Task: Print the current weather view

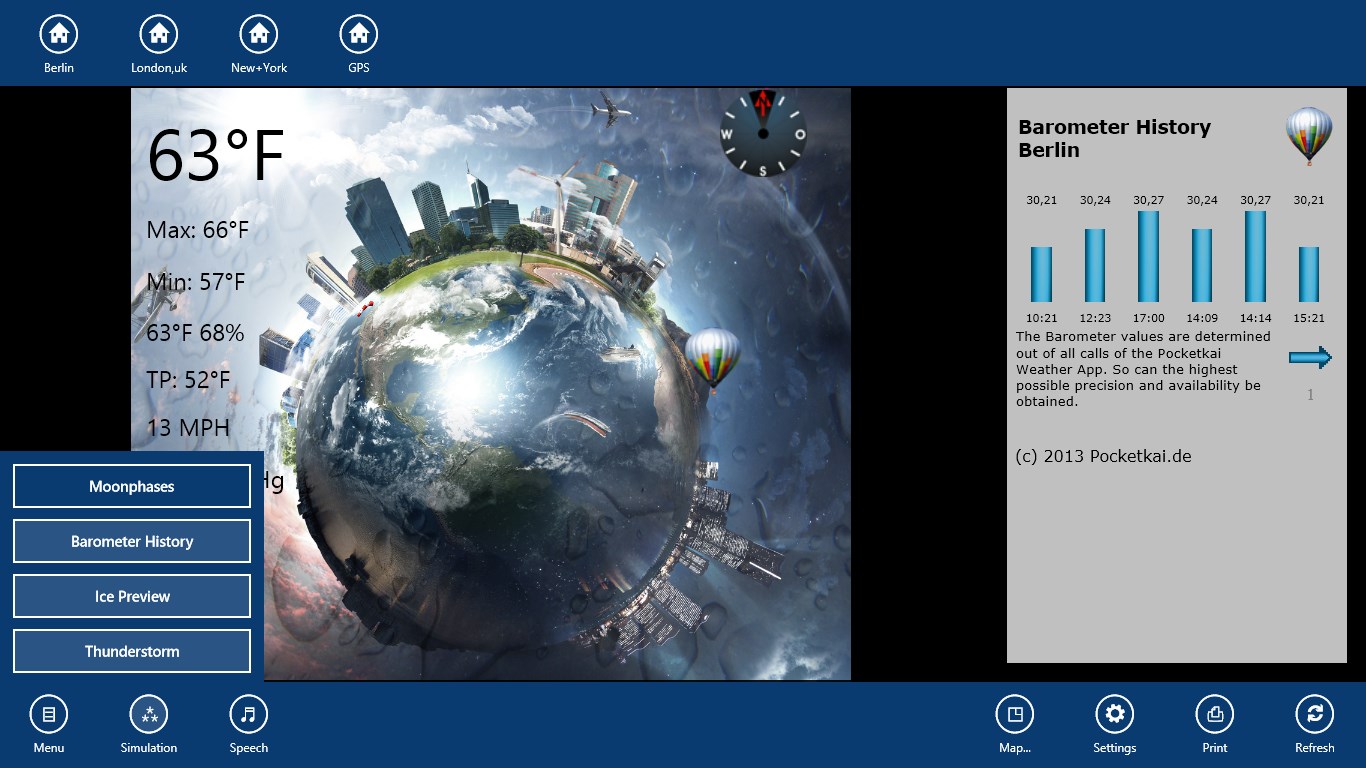Action: point(1214,714)
